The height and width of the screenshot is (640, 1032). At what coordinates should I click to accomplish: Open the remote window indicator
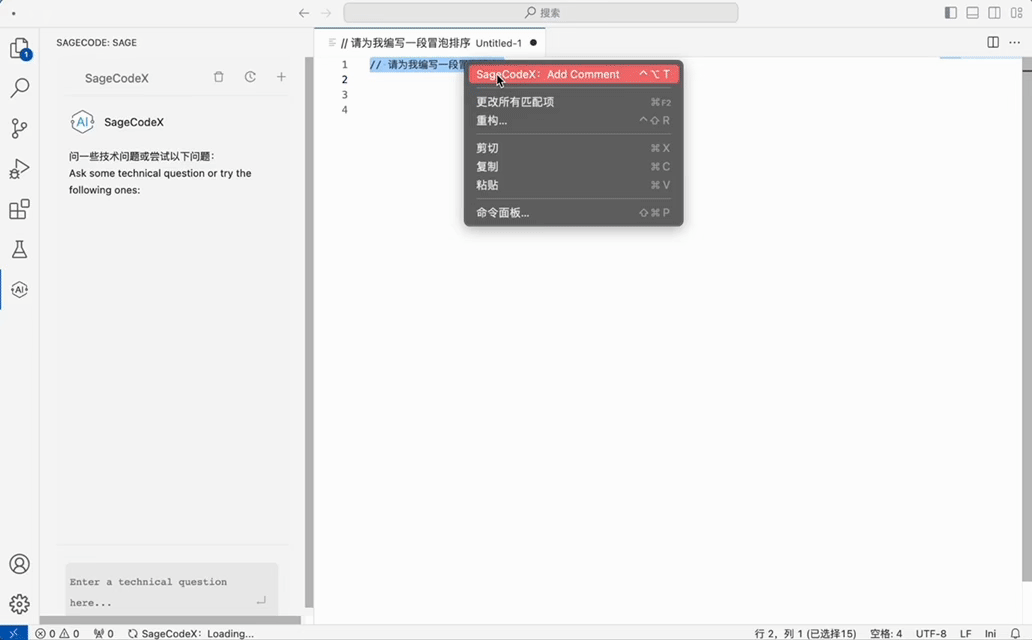pos(14,633)
